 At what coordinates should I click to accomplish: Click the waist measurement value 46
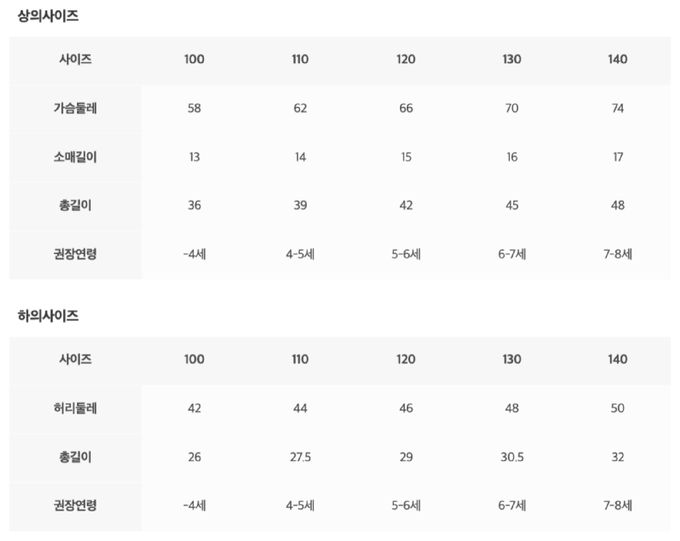(x=406, y=408)
